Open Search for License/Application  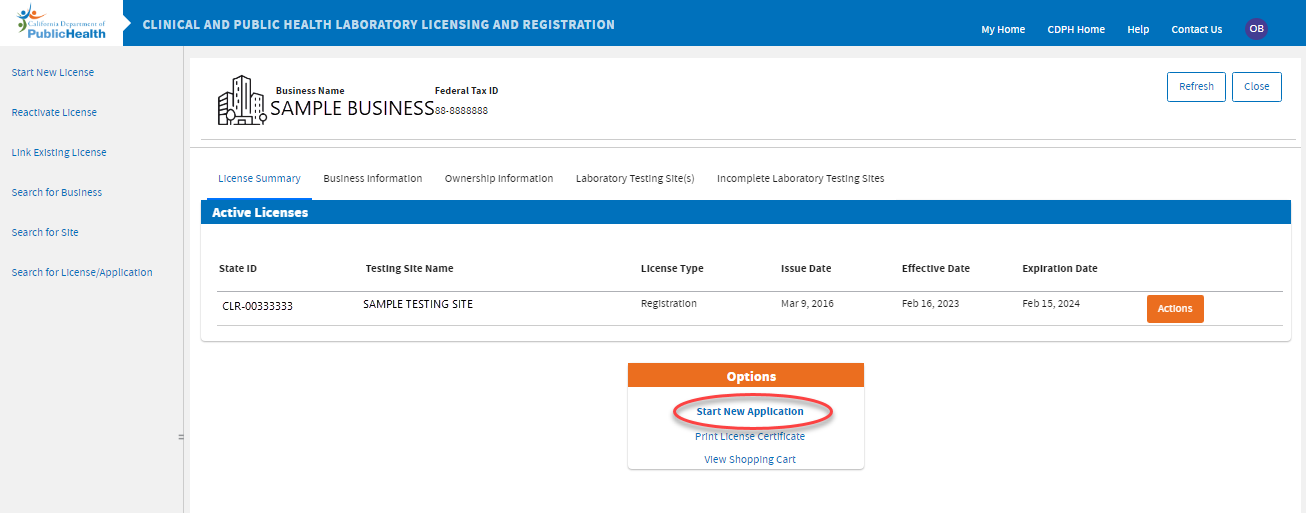pos(82,272)
